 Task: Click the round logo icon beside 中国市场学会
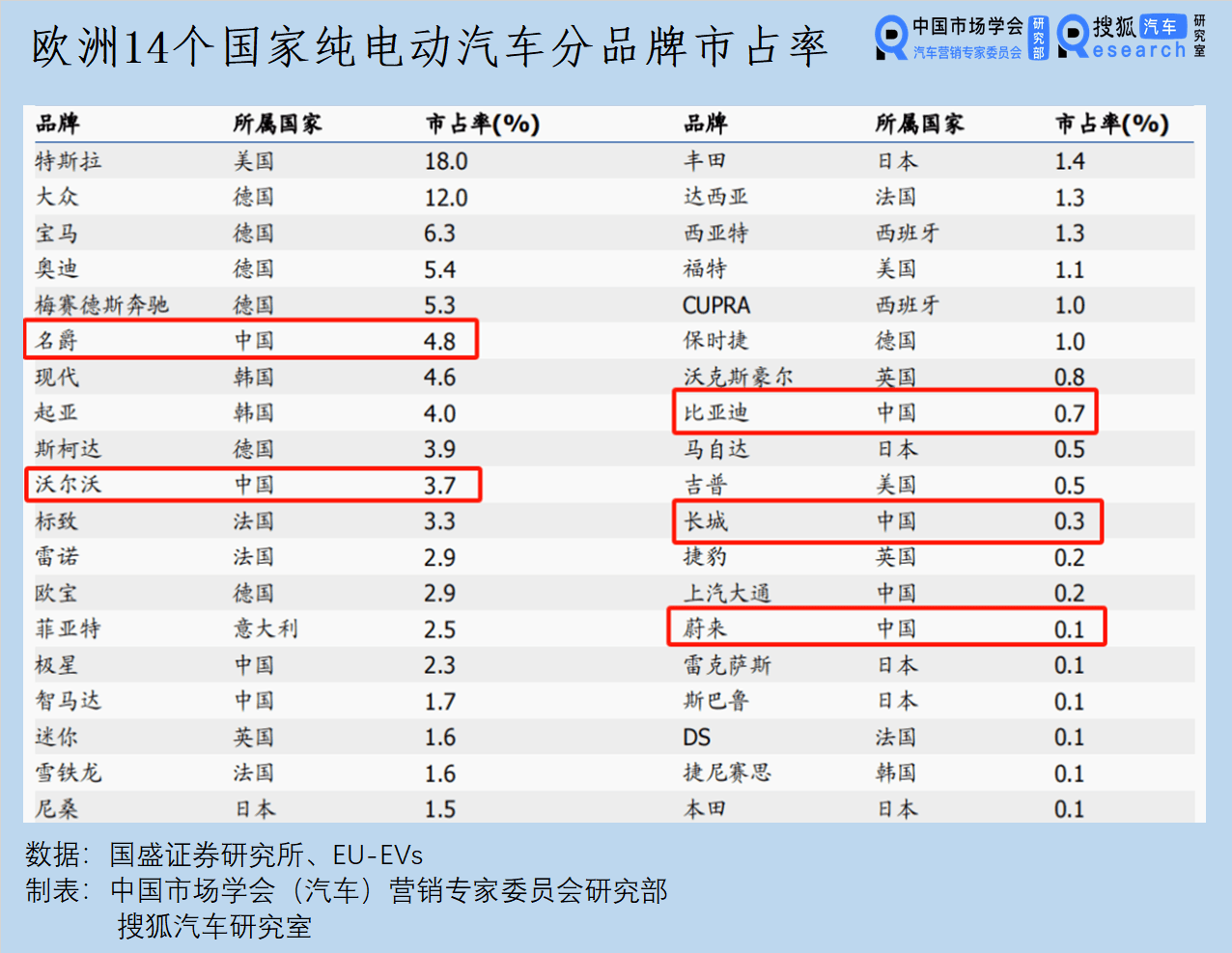point(890,38)
